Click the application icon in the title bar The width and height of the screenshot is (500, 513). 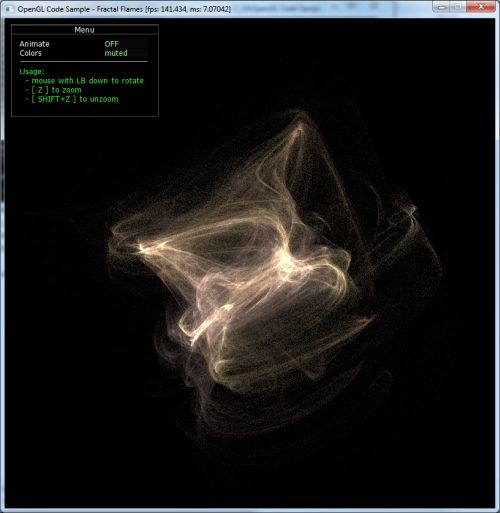(9, 9)
